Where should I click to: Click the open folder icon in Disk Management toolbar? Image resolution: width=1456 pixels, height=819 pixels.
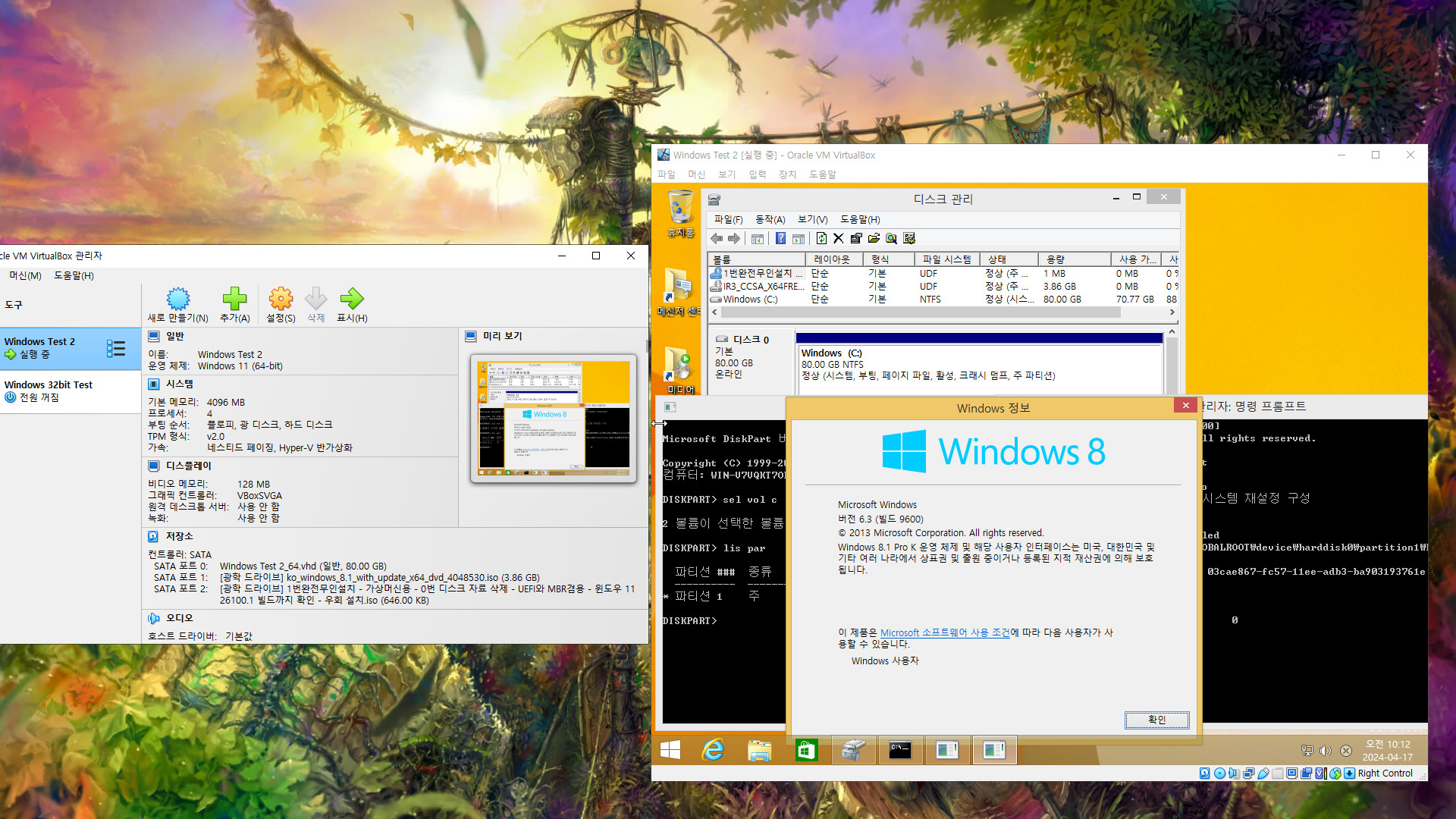click(874, 239)
